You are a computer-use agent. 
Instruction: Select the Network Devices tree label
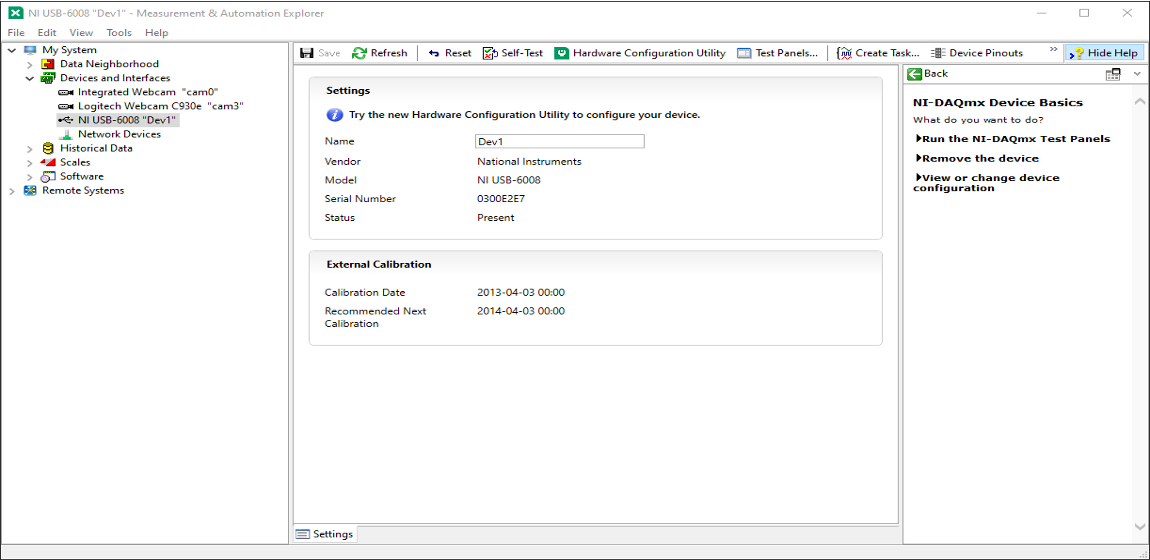pyautogui.click(x=120, y=134)
